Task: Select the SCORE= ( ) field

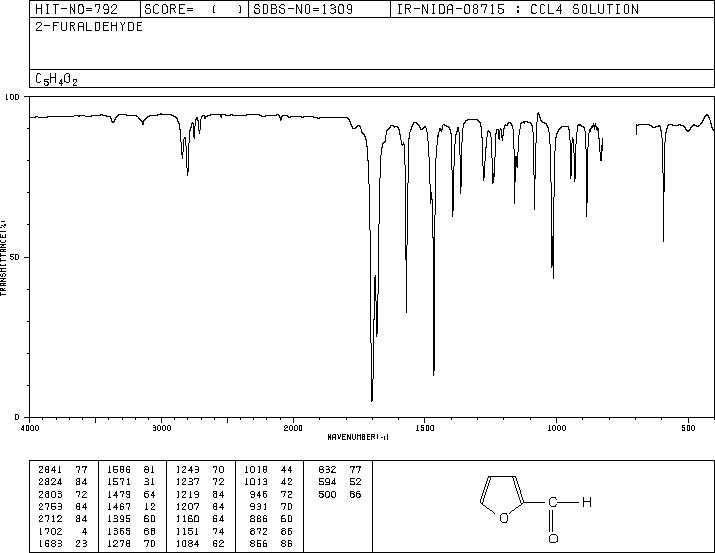Action: pos(194,9)
